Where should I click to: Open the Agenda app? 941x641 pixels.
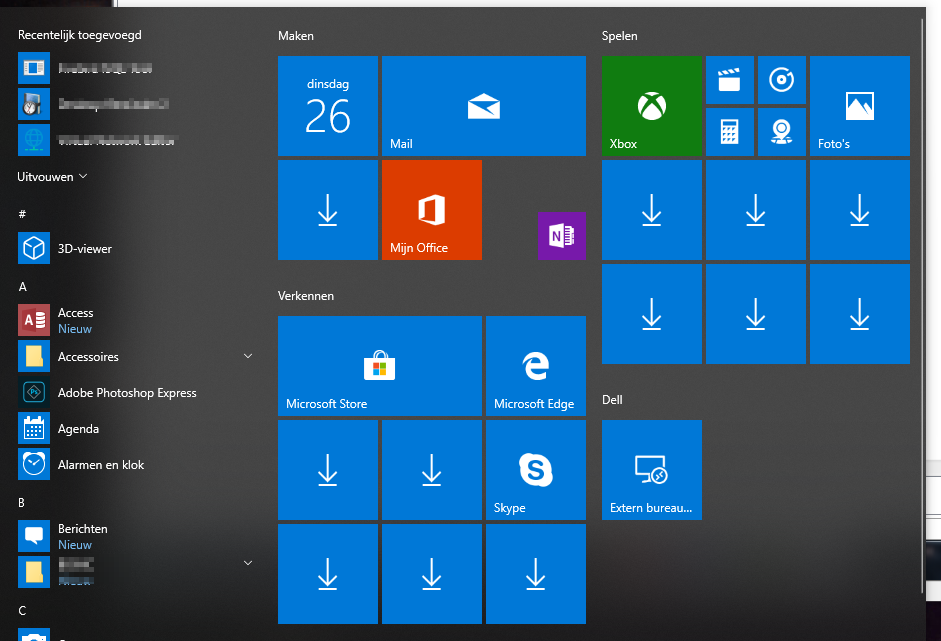pos(135,429)
